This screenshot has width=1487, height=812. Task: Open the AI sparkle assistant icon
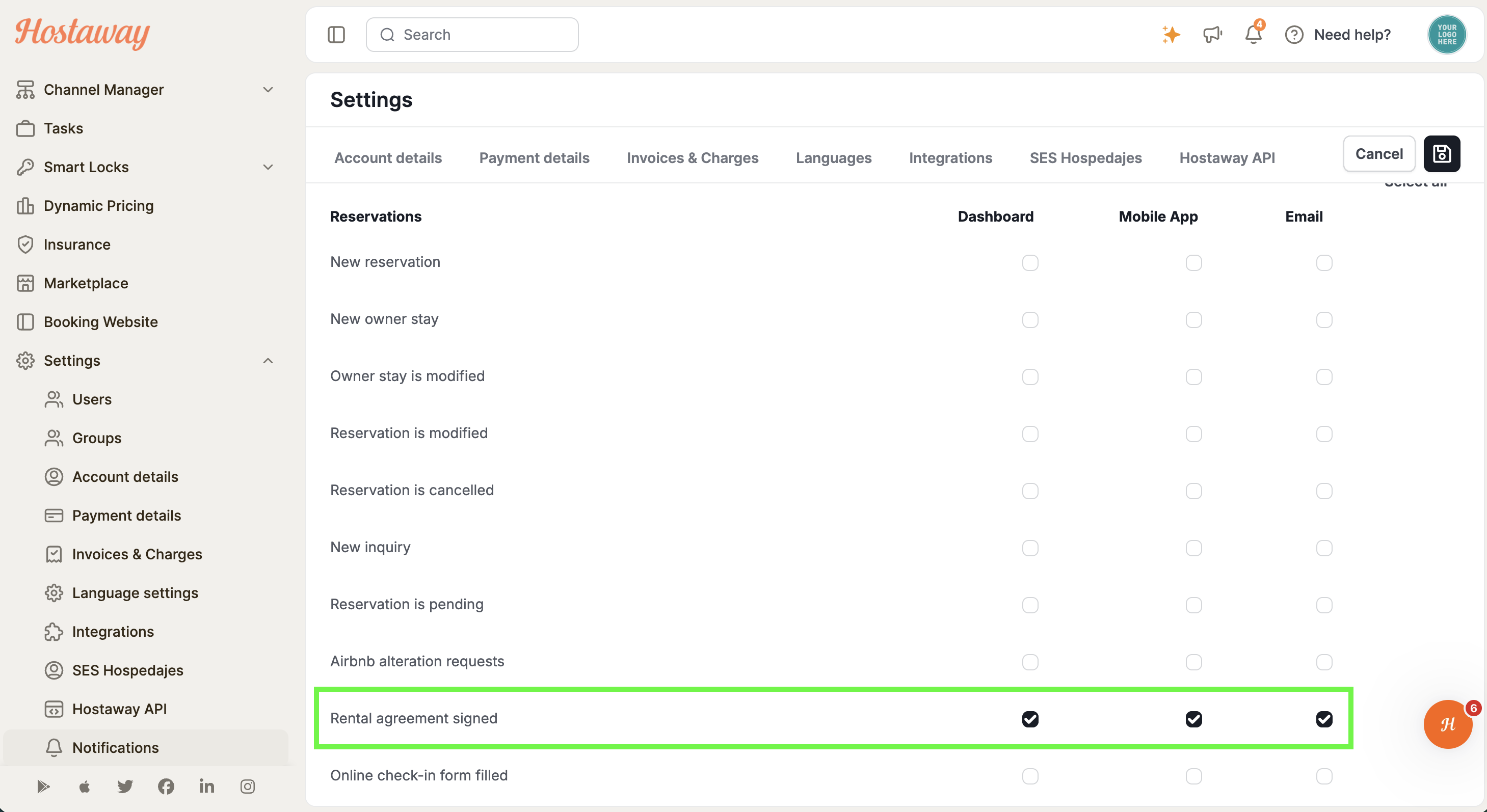1171,35
